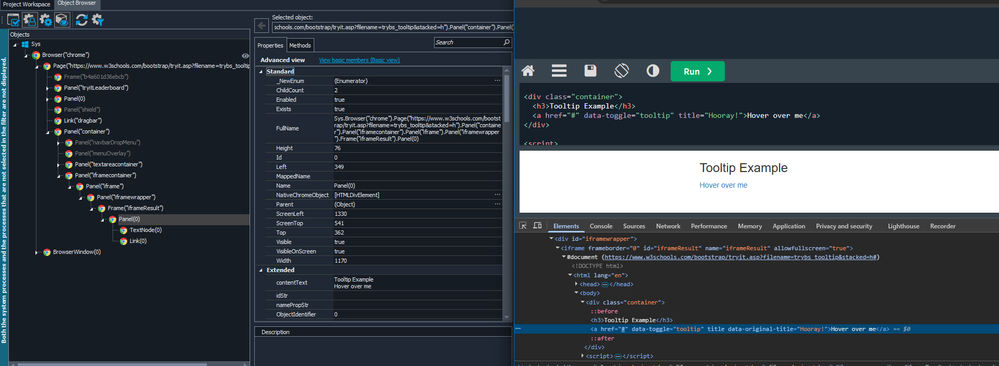Open the Network tab in DevTools
The width and height of the screenshot is (999, 366).
668,226
